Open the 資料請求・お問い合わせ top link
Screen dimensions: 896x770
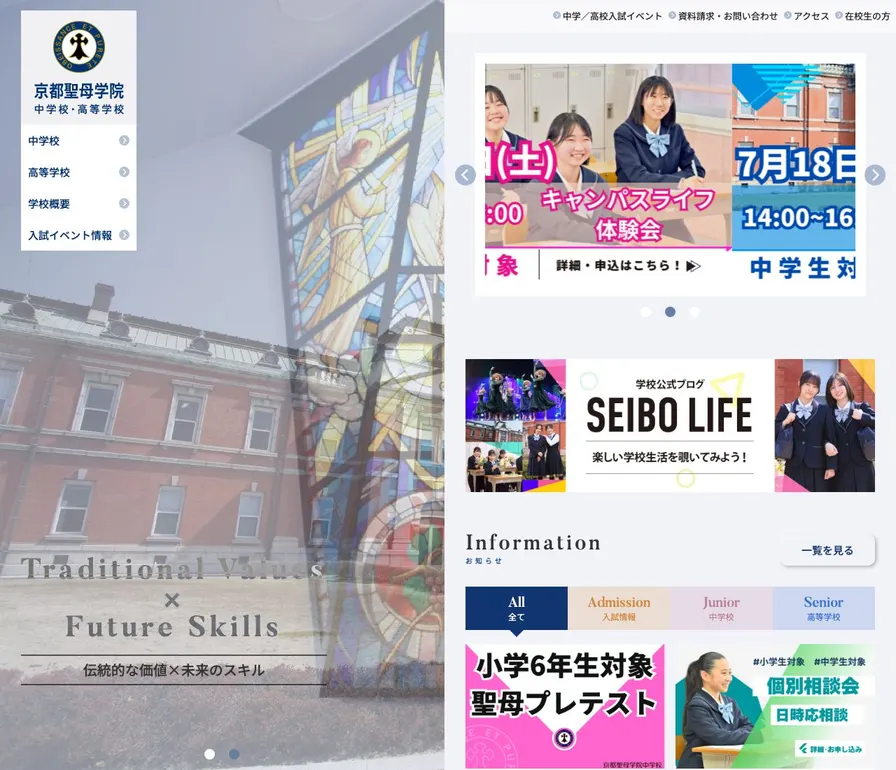[727, 16]
